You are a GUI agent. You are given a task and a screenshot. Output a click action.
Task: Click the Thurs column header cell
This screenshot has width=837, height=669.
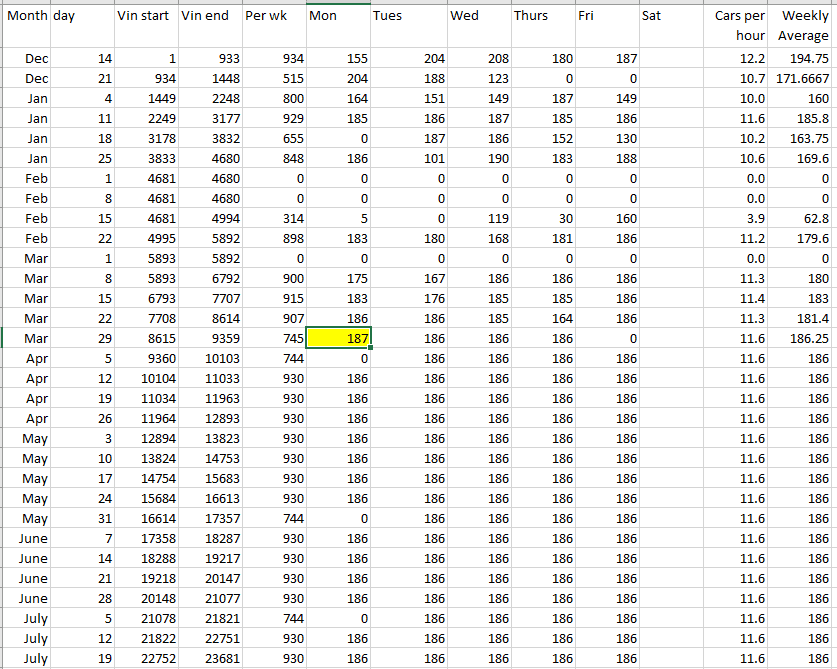coord(541,17)
